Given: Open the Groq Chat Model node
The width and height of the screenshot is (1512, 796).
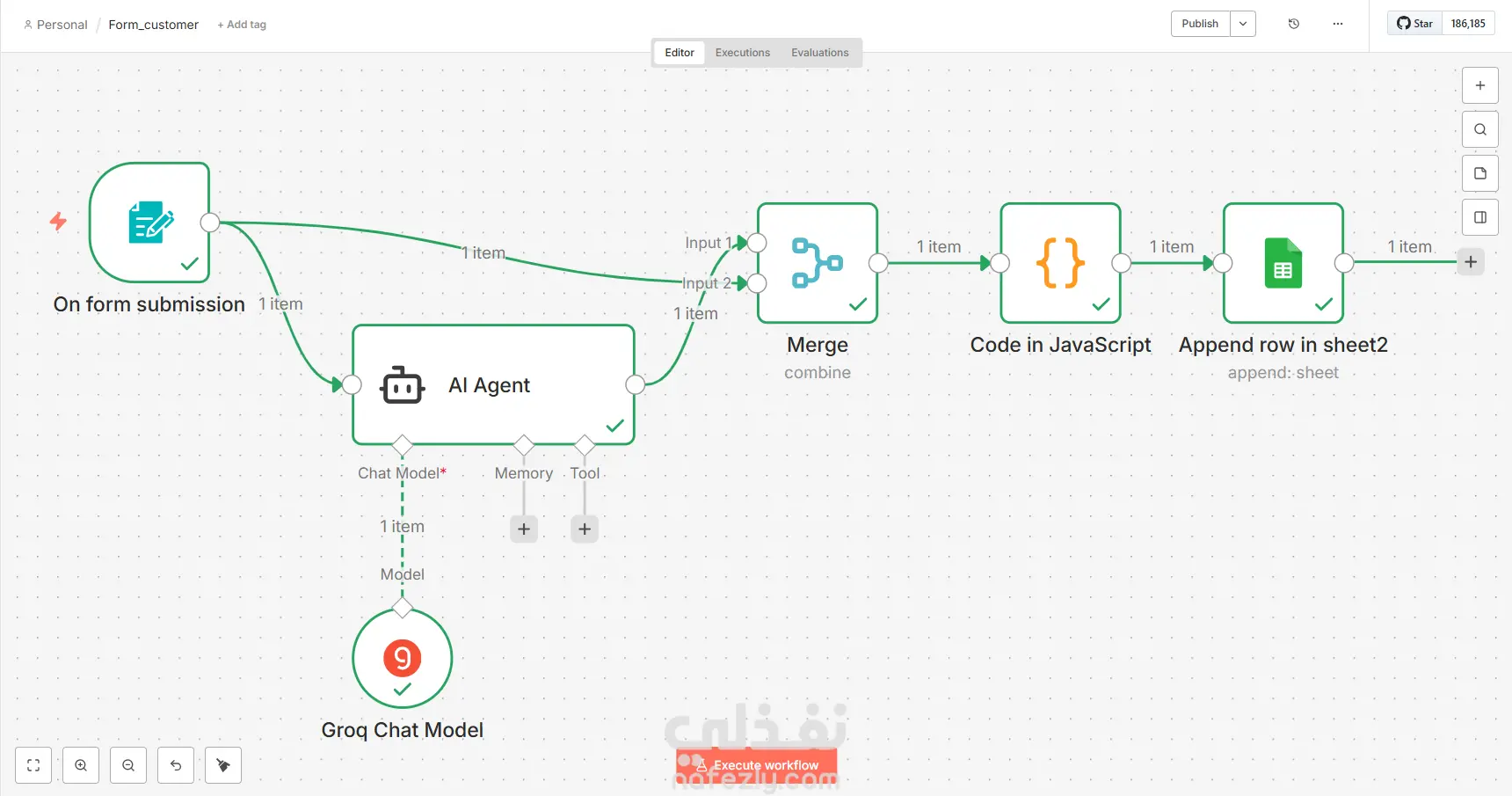Looking at the screenshot, I should (x=403, y=658).
